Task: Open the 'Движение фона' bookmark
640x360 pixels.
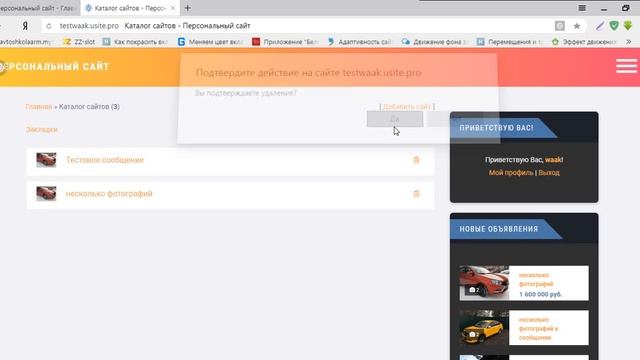Action: (x=434, y=42)
